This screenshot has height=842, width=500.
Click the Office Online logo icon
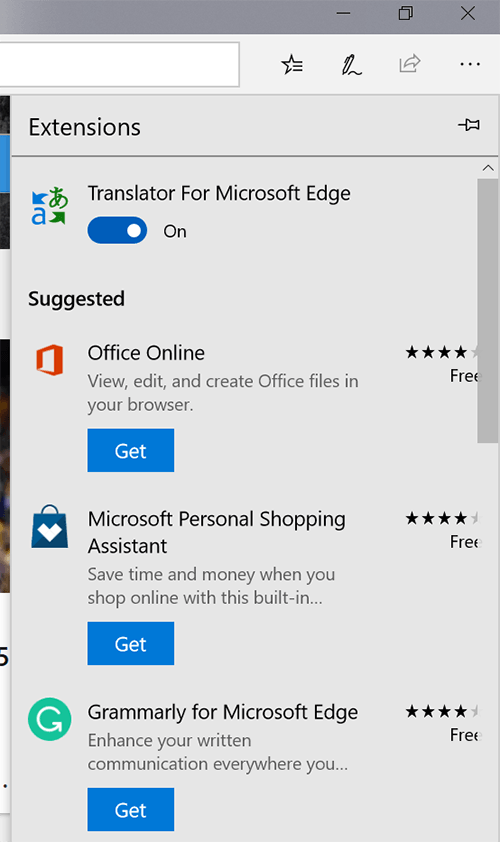coord(49,360)
